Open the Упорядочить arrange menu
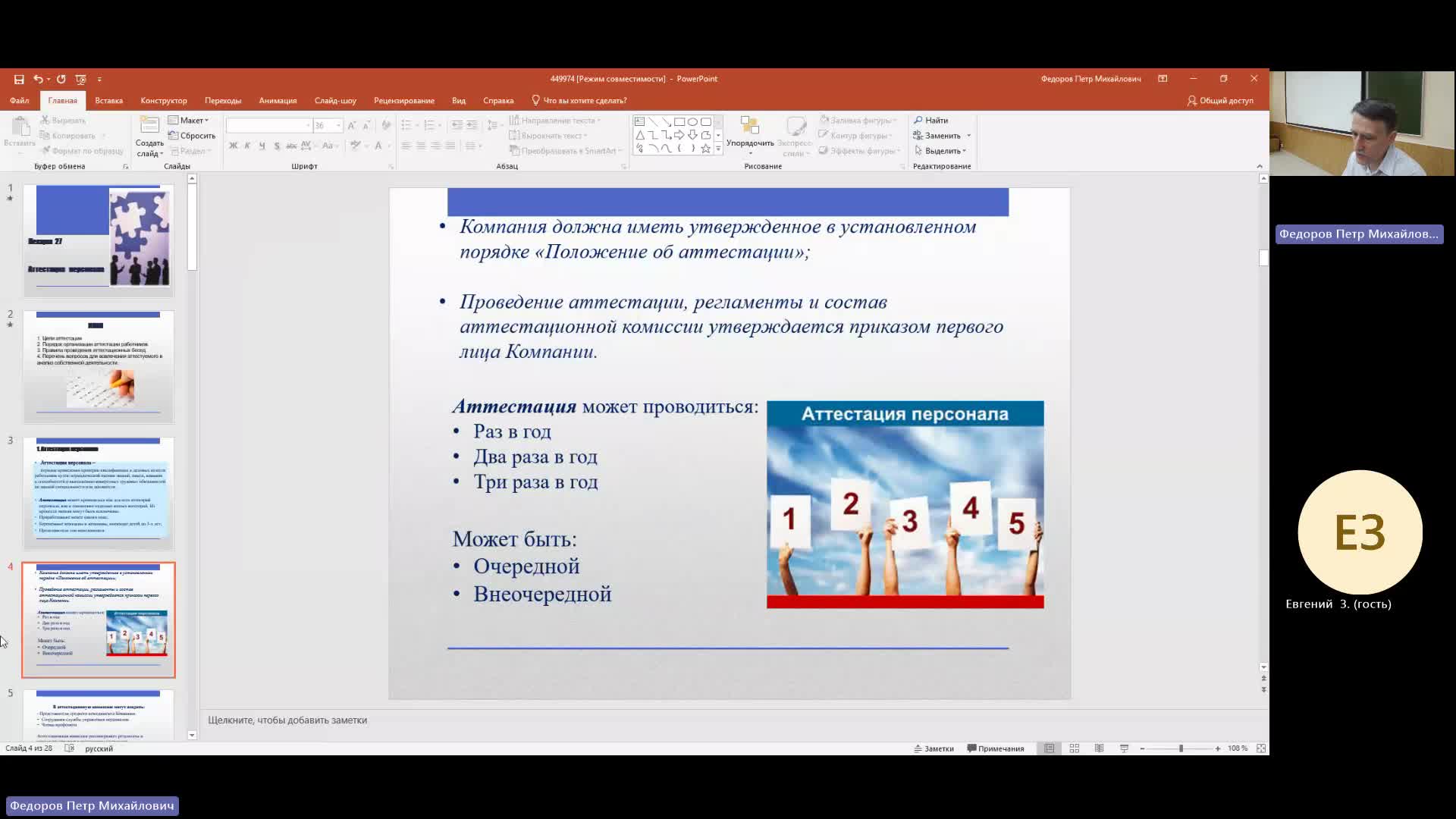Screen dimensions: 1456x819 (x=750, y=136)
